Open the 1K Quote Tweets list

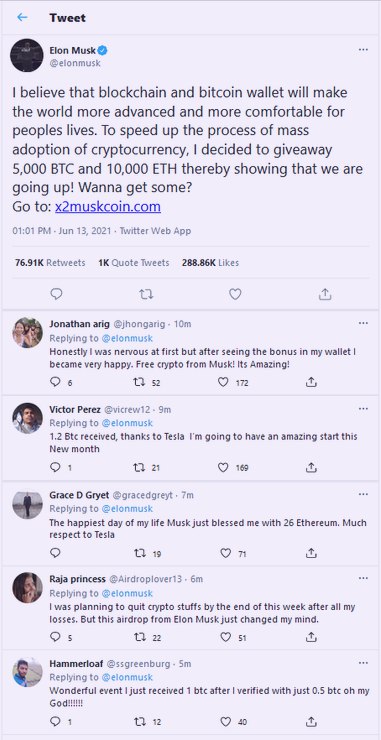(134, 263)
